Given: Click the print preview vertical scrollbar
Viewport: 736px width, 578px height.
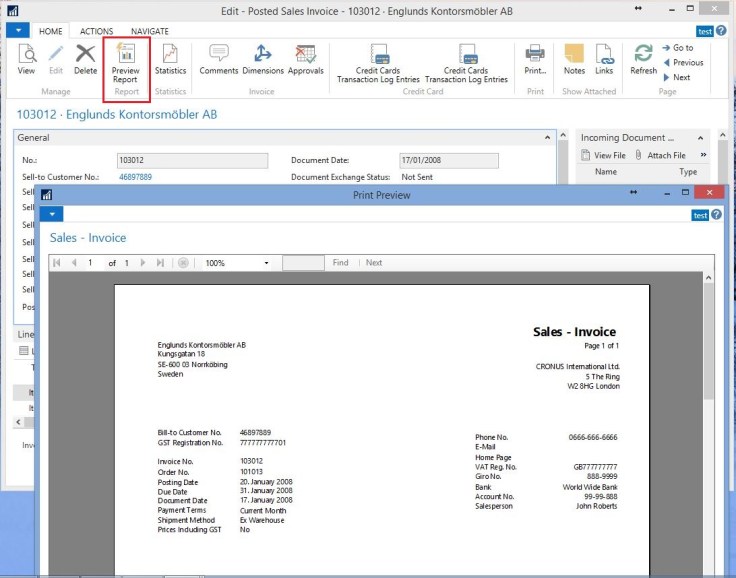Looking at the screenshot, I should [708, 420].
